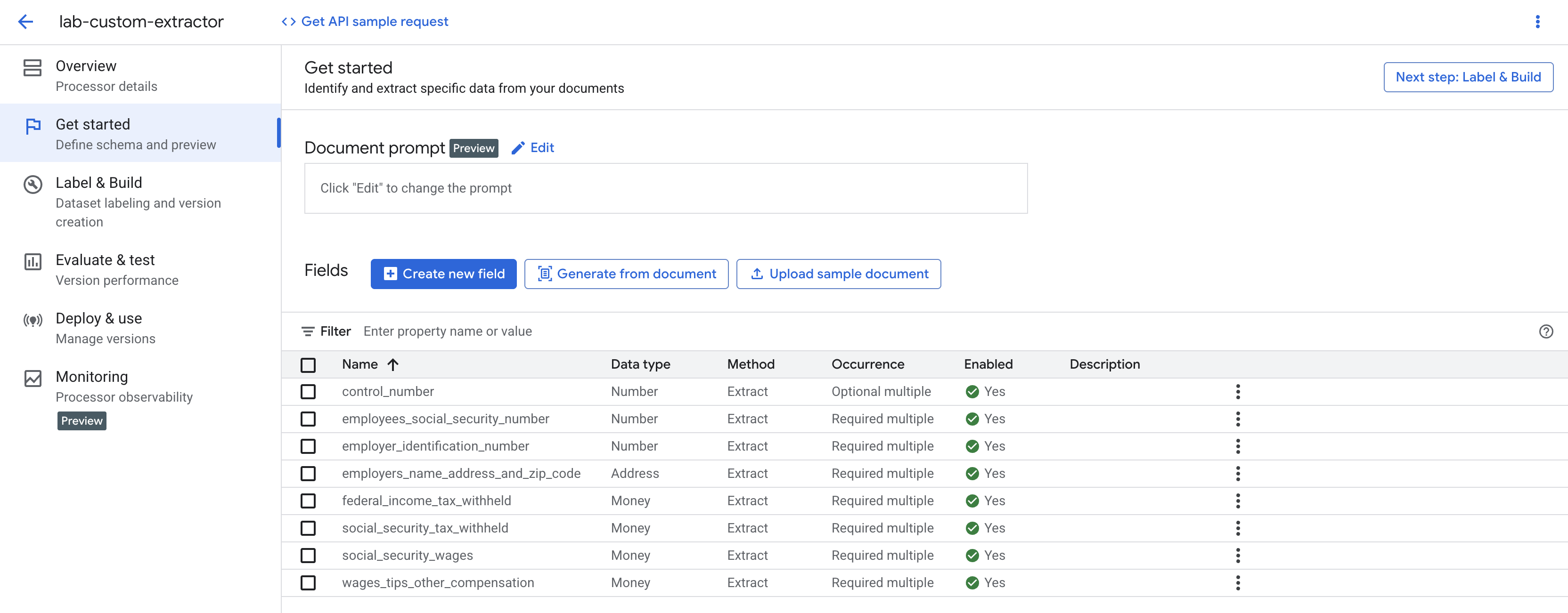Check the federal_income_tax_withheld checkbox

(308, 501)
